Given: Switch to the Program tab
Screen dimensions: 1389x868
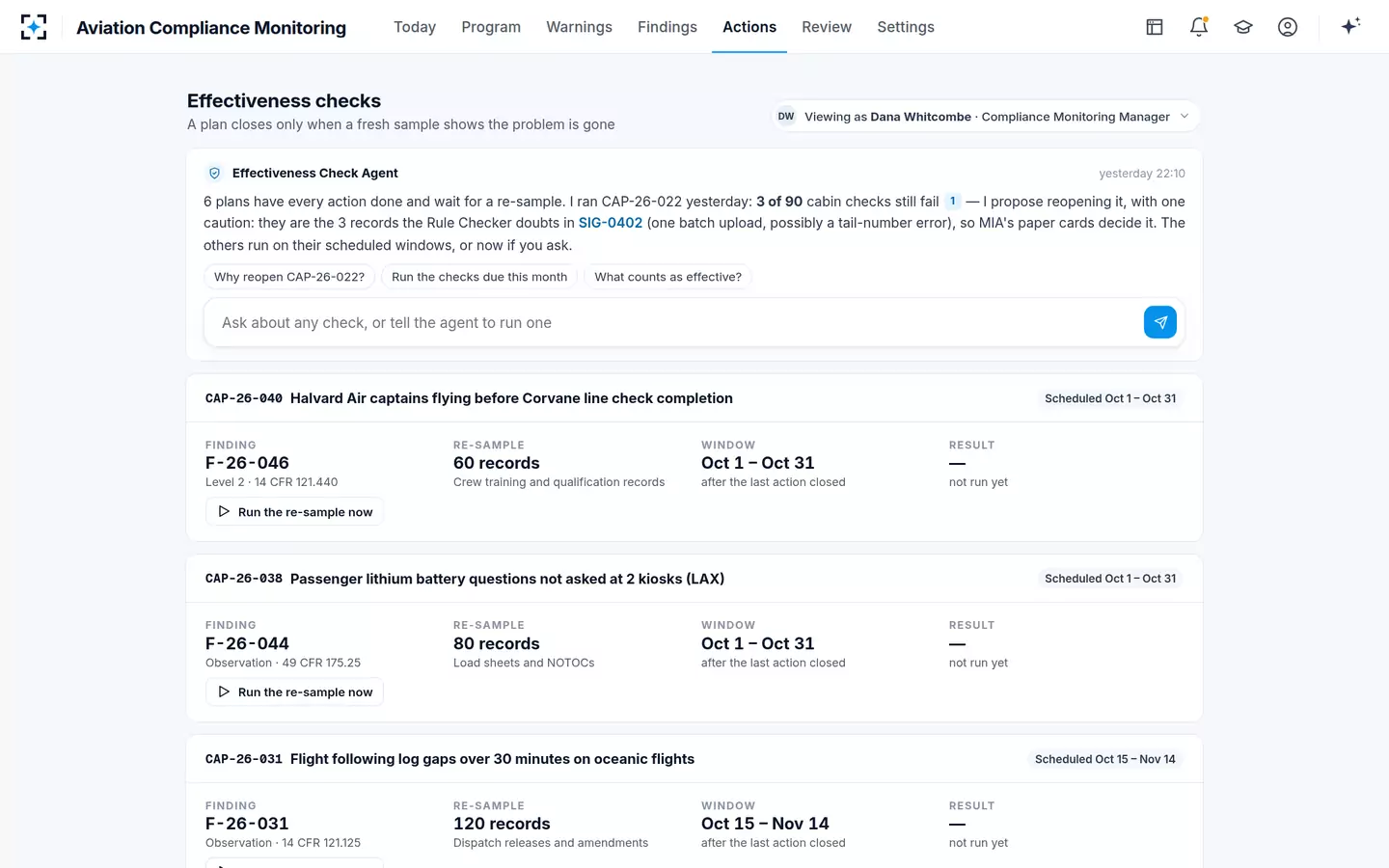Looking at the screenshot, I should [491, 27].
